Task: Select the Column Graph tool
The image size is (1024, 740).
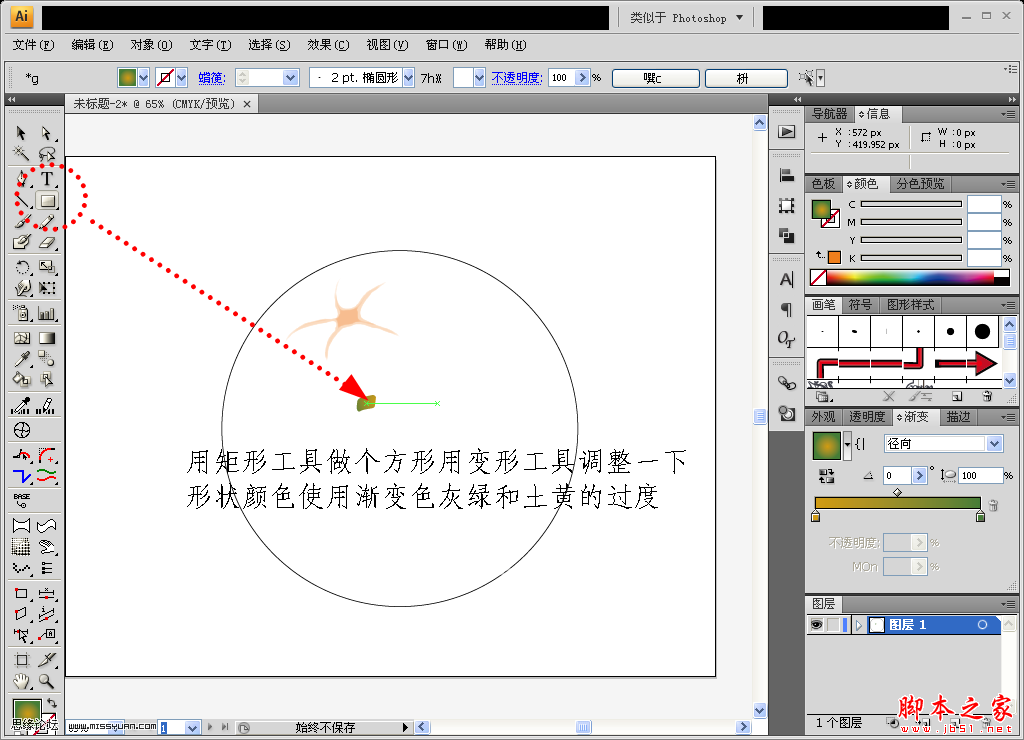Action: [x=46, y=314]
